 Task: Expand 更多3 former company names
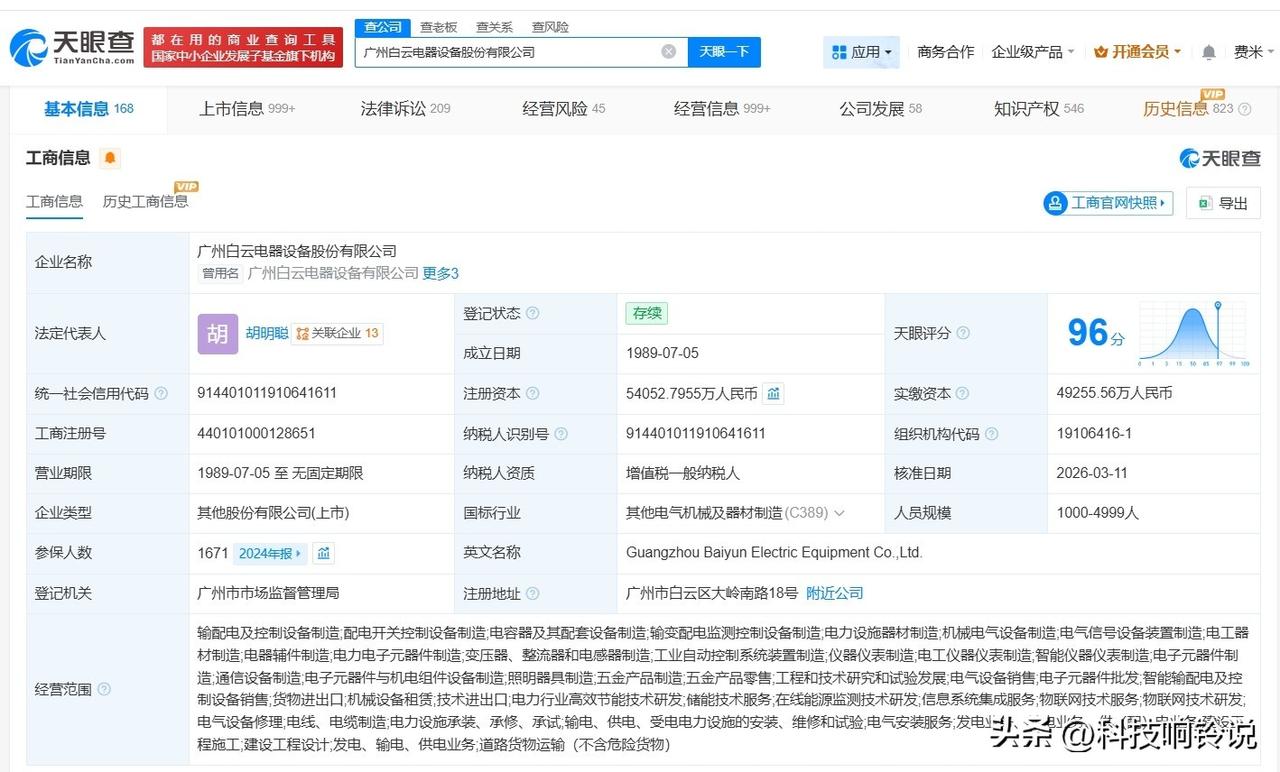(441, 273)
